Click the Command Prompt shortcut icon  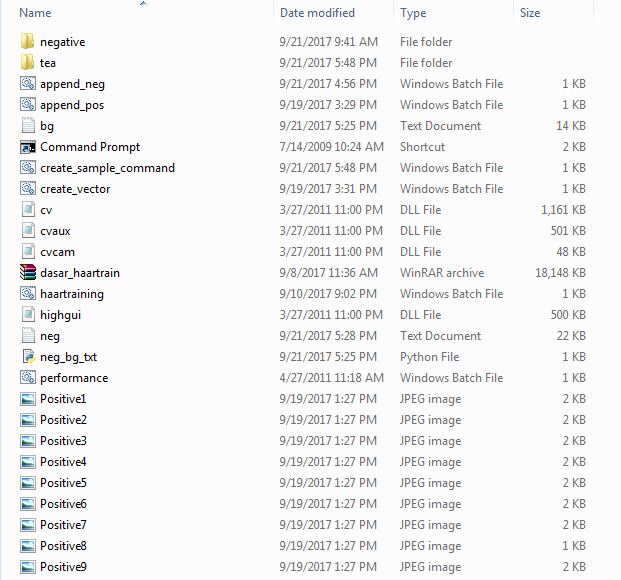coord(28,147)
